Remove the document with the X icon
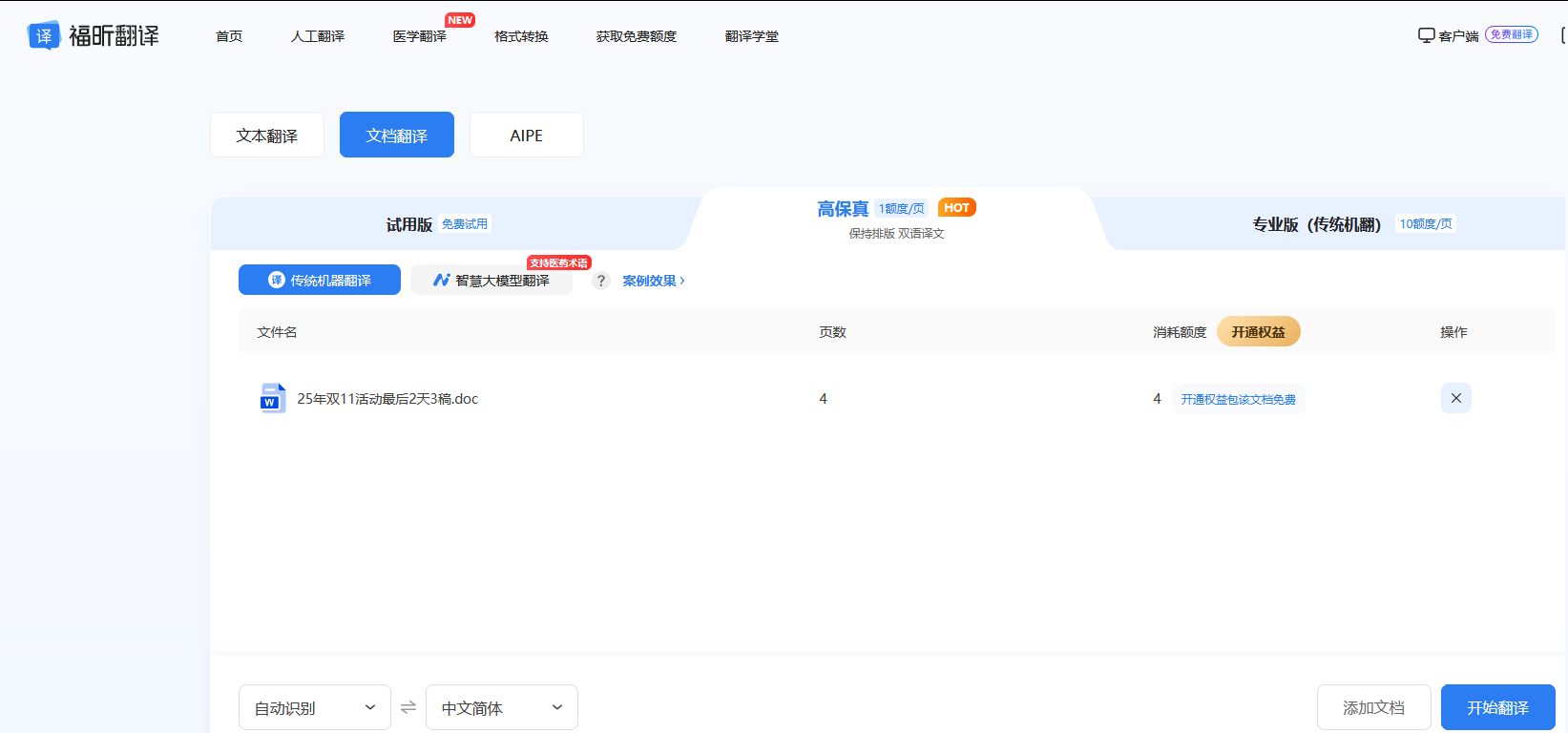This screenshot has width=1568, height=733. click(1455, 398)
